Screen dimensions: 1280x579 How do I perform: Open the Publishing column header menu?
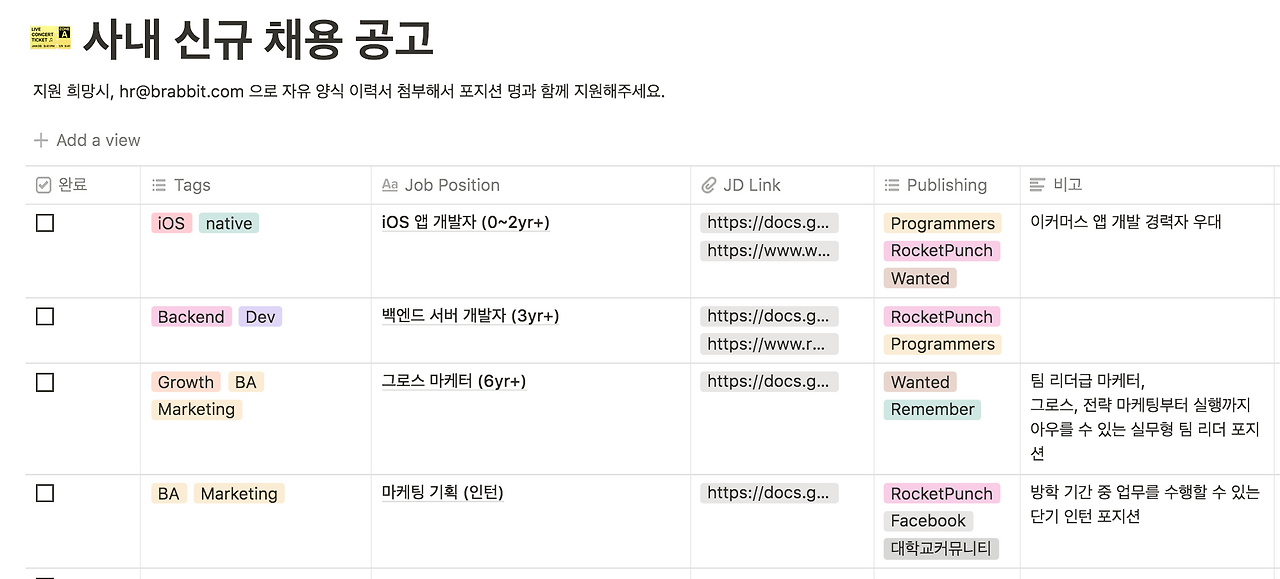point(946,184)
